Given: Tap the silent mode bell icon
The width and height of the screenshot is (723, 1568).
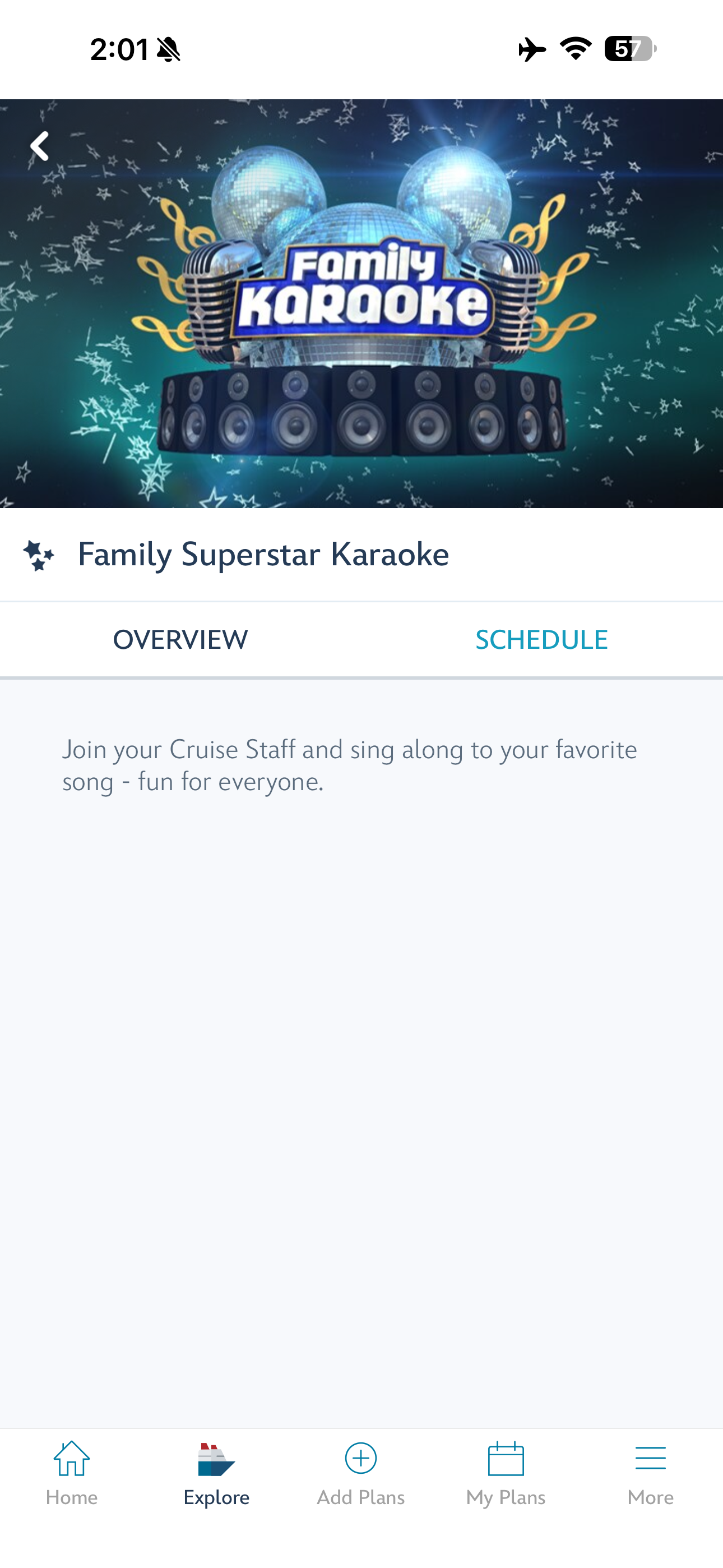Looking at the screenshot, I should point(169,49).
